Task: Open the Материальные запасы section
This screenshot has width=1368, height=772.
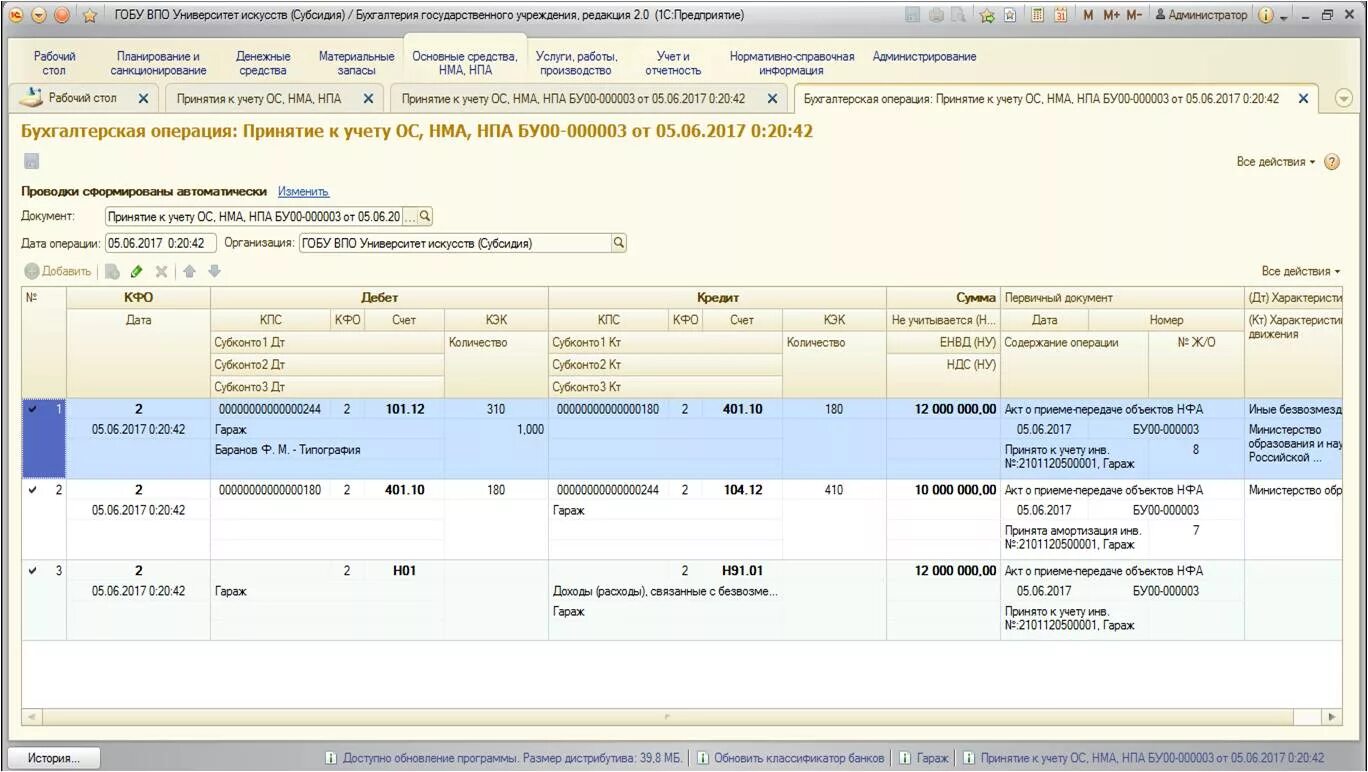Action: [x=356, y=63]
